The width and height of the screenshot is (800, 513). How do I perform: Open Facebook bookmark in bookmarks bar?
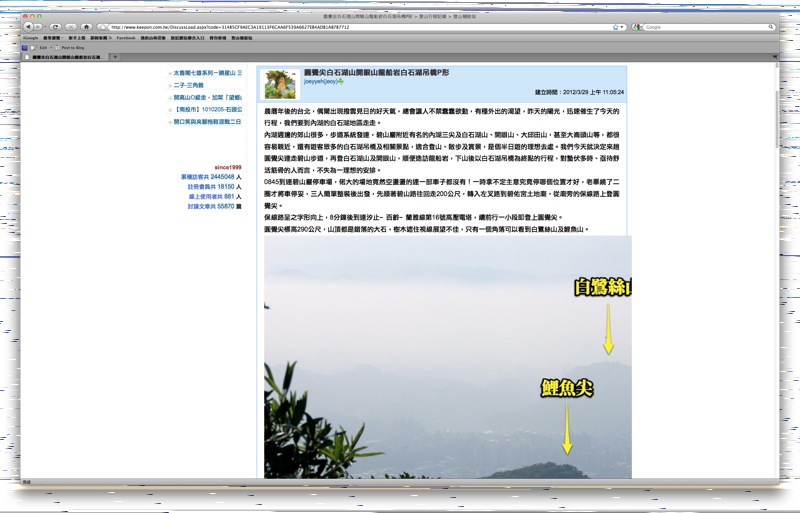click(x=126, y=38)
